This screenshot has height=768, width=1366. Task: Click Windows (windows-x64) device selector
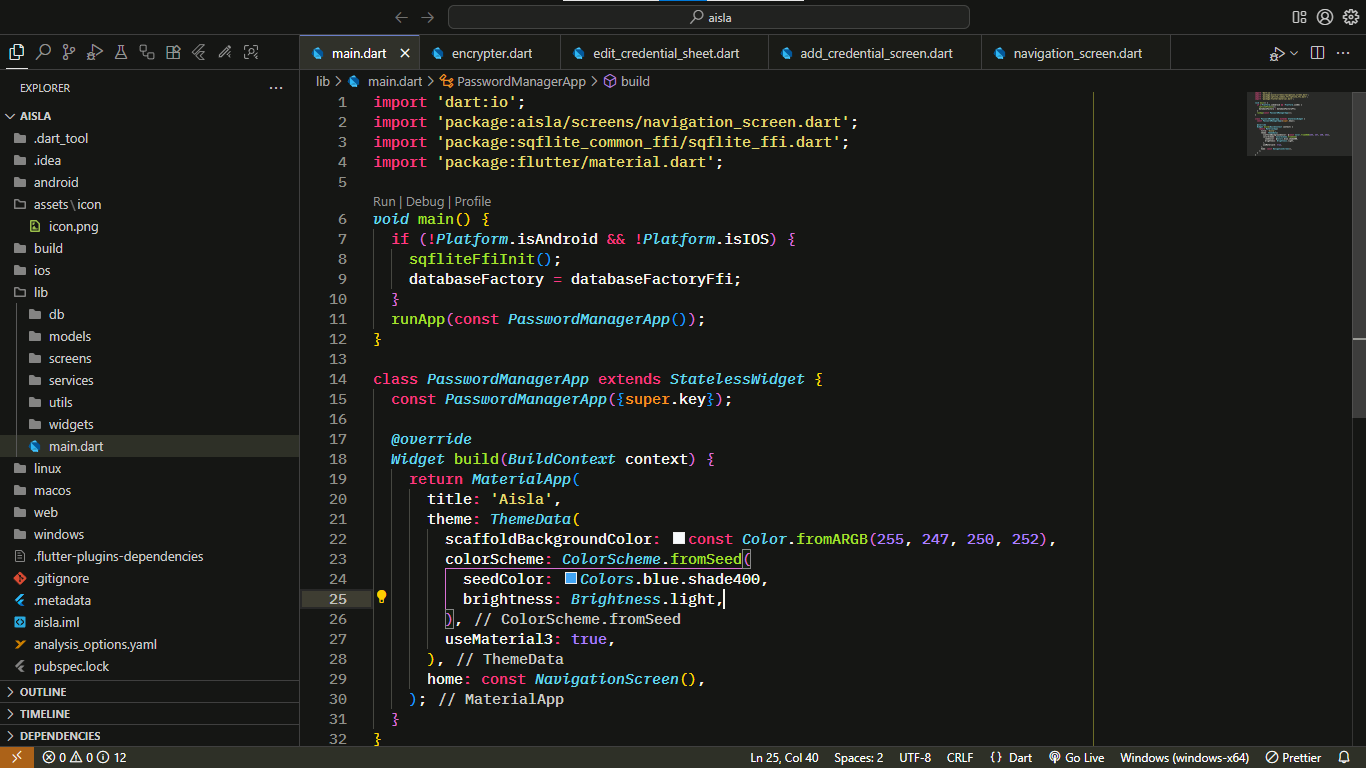(x=1184, y=757)
